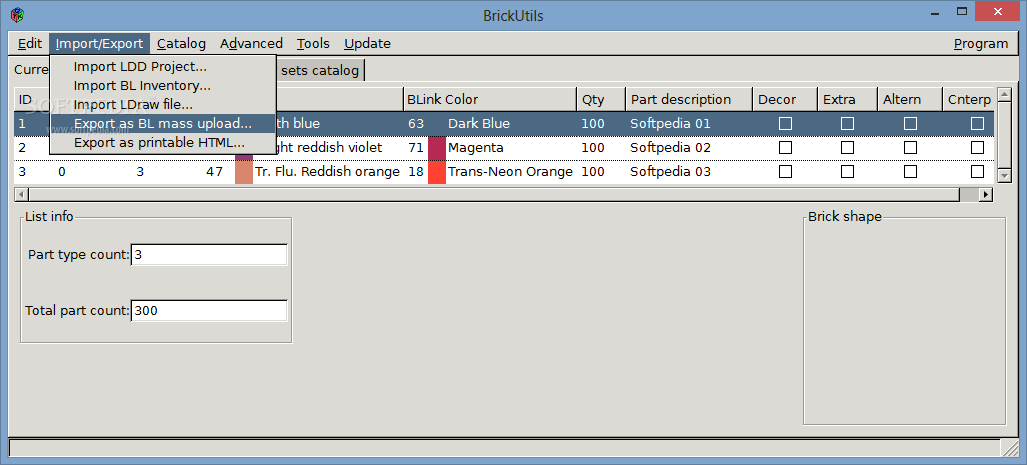
Task: Toggle Cnterp checkbox for Softpedia 01
Action: pos(977,123)
